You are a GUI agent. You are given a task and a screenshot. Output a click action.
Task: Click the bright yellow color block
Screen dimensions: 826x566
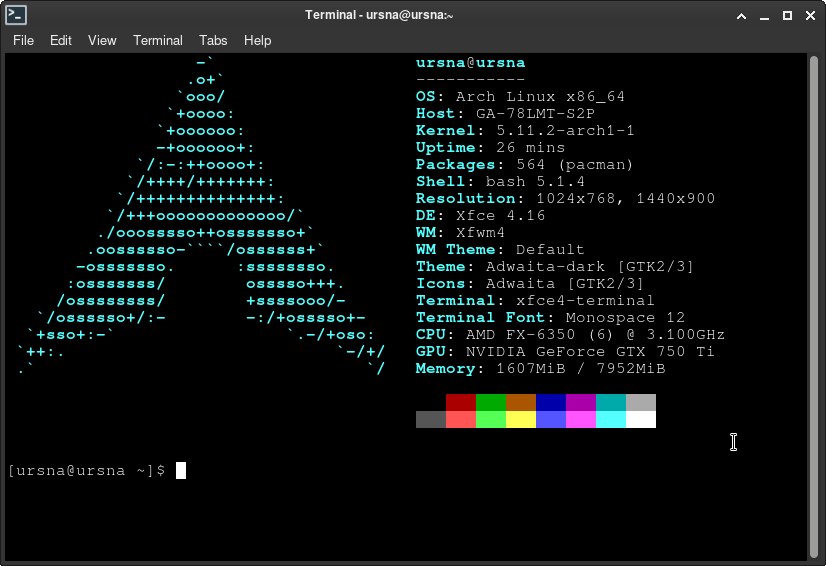pos(520,419)
